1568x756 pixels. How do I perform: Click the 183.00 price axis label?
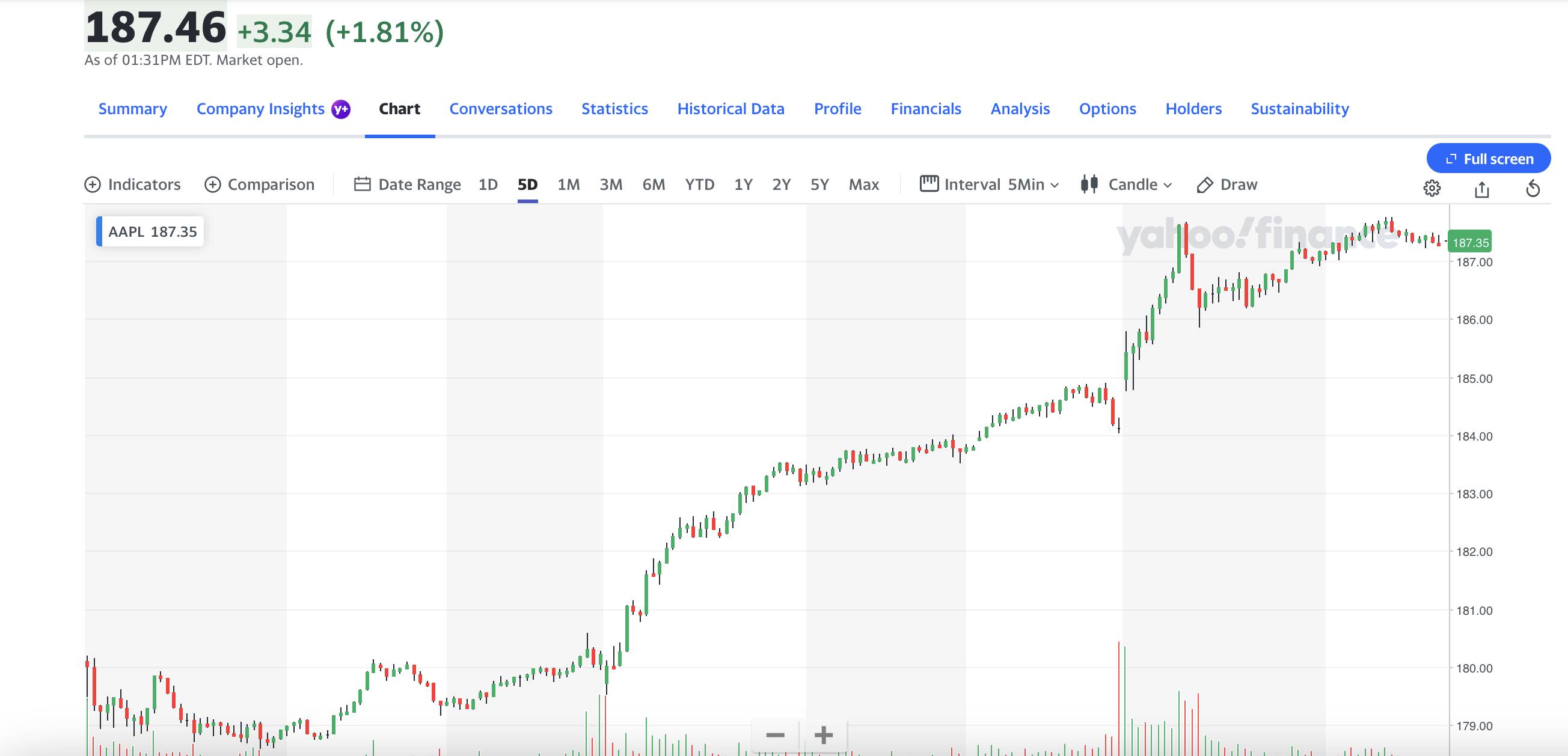click(1474, 494)
